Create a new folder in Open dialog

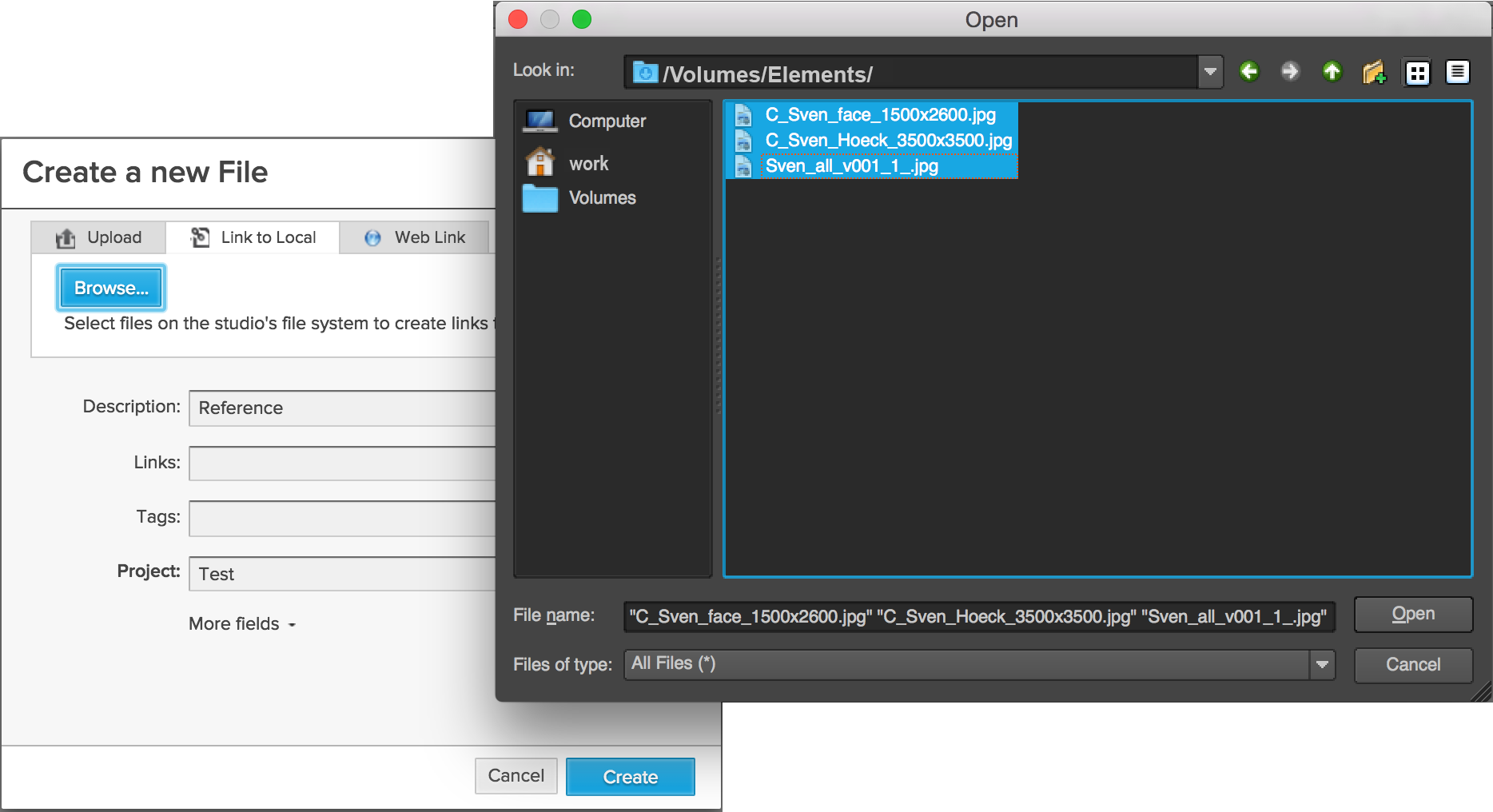coord(1374,72)
